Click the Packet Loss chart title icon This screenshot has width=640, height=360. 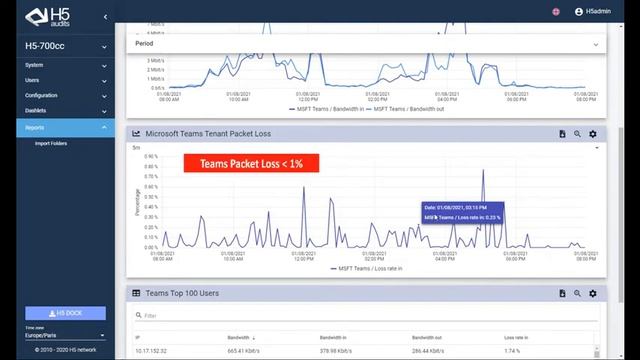click(x=136, y=133)
